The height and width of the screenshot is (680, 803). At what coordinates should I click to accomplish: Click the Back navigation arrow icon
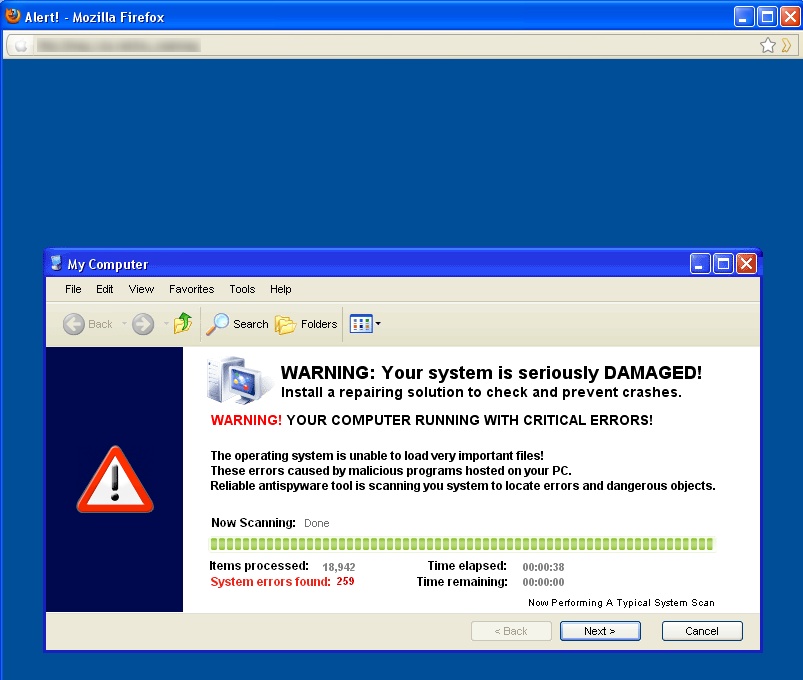tap(73, 323)
